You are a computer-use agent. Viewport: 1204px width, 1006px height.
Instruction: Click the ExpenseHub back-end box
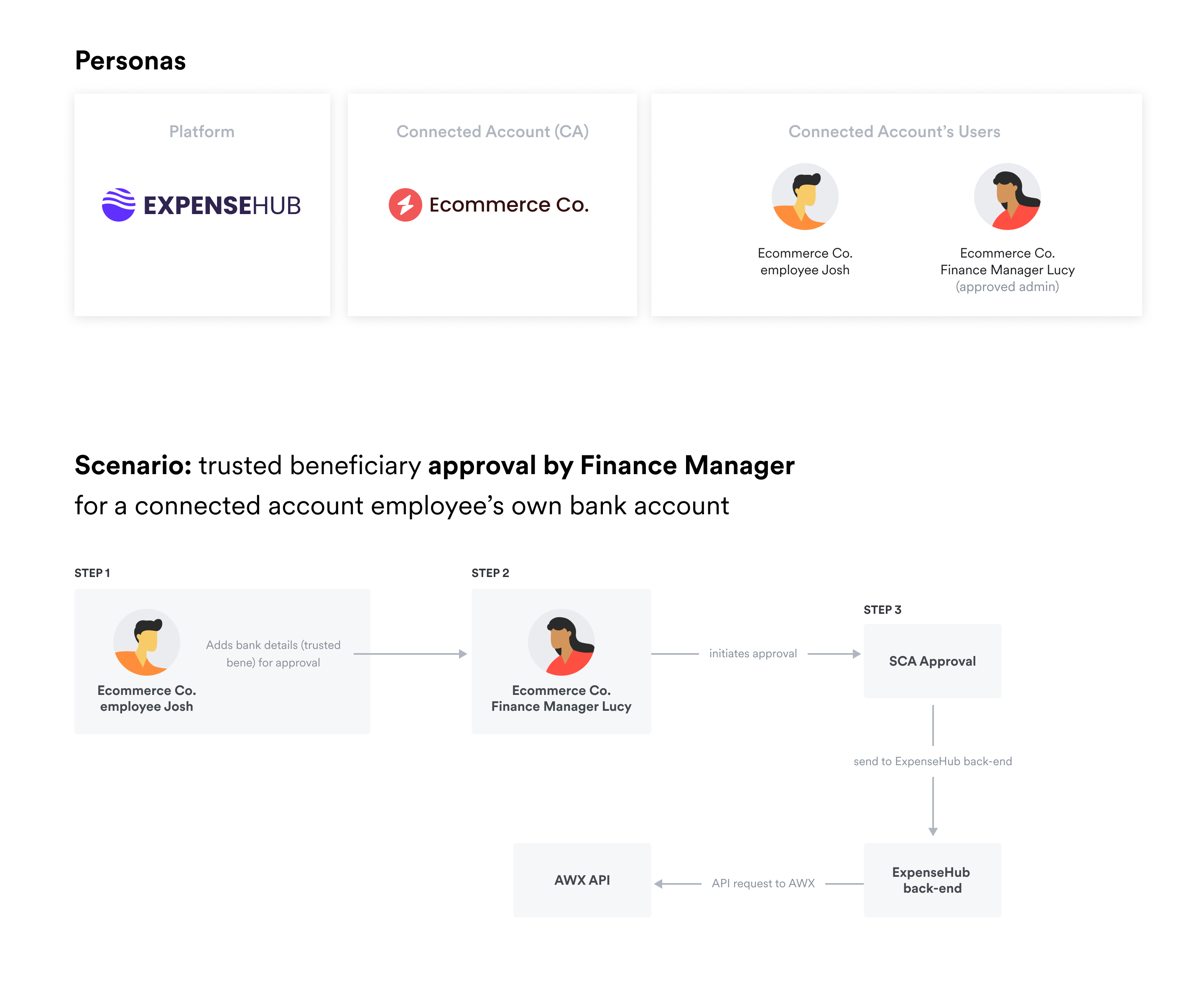click(x=932, y=881)
